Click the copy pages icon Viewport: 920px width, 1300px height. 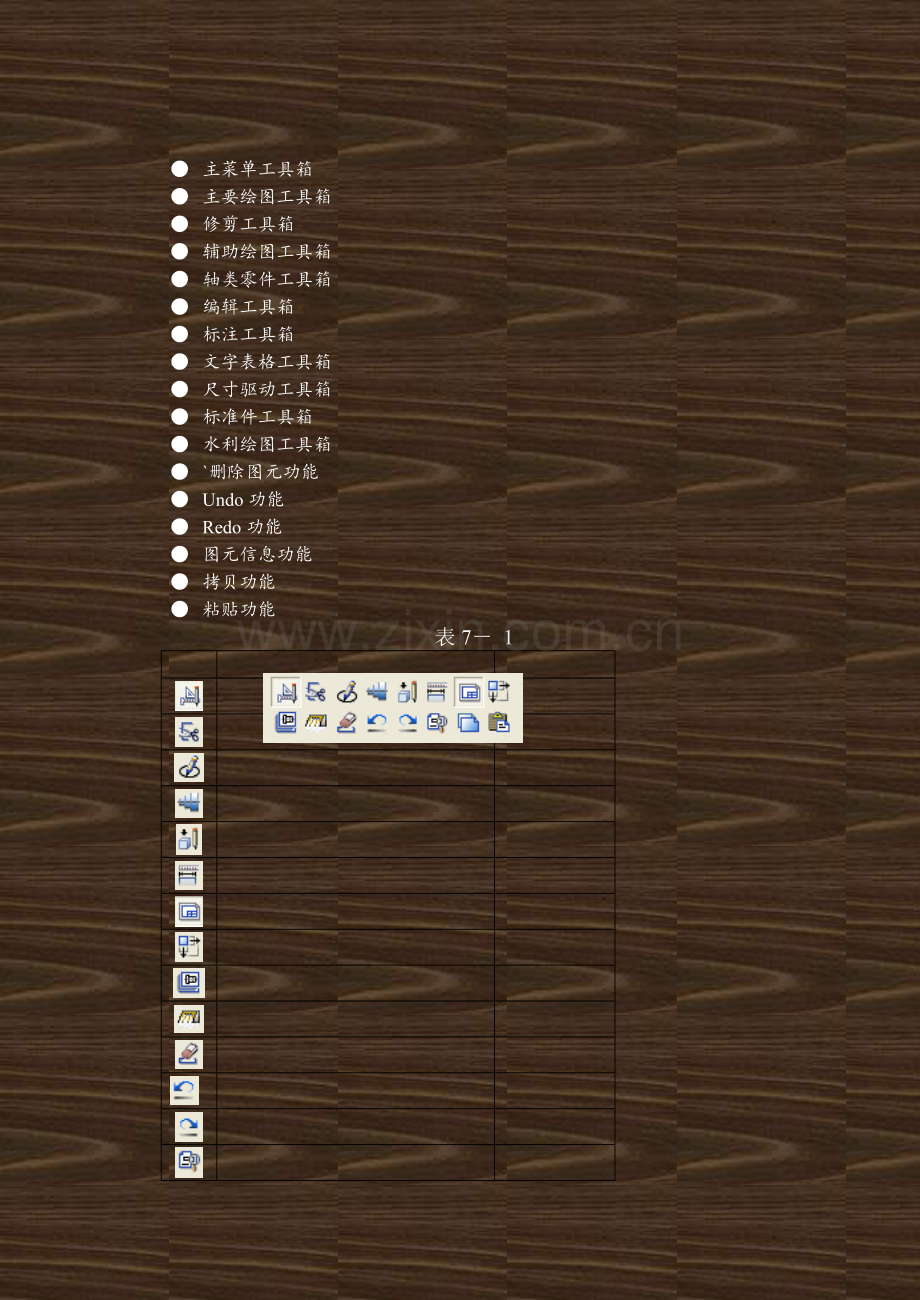(468, 722)
